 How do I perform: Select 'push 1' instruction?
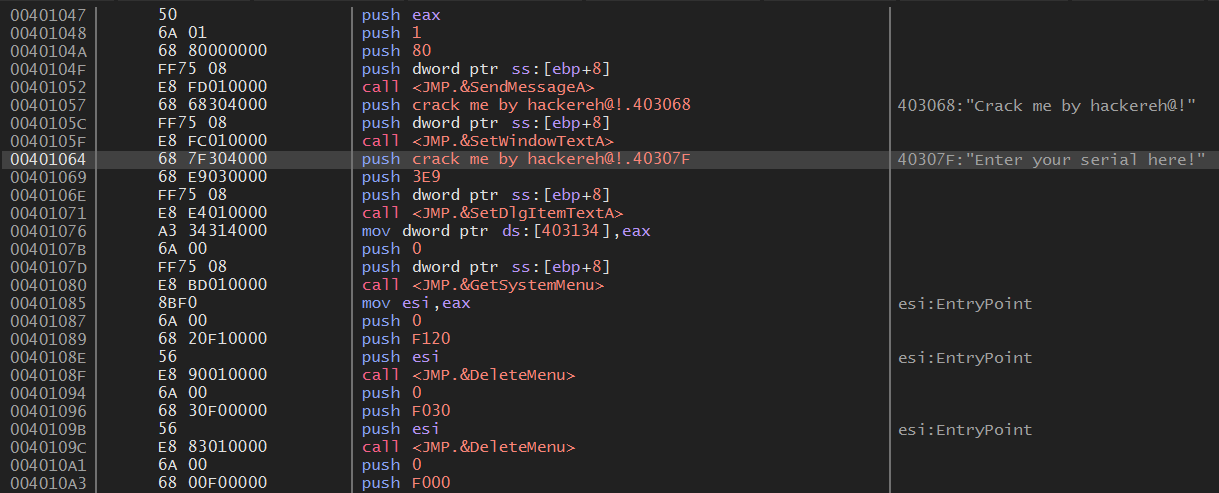coord(390,32)
